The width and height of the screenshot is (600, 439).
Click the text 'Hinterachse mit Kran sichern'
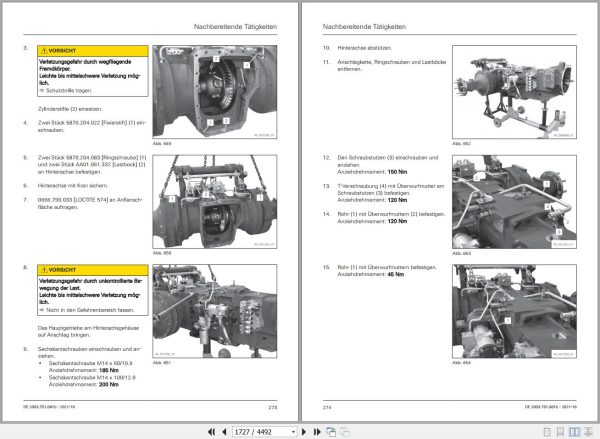[x=73, y=186]
